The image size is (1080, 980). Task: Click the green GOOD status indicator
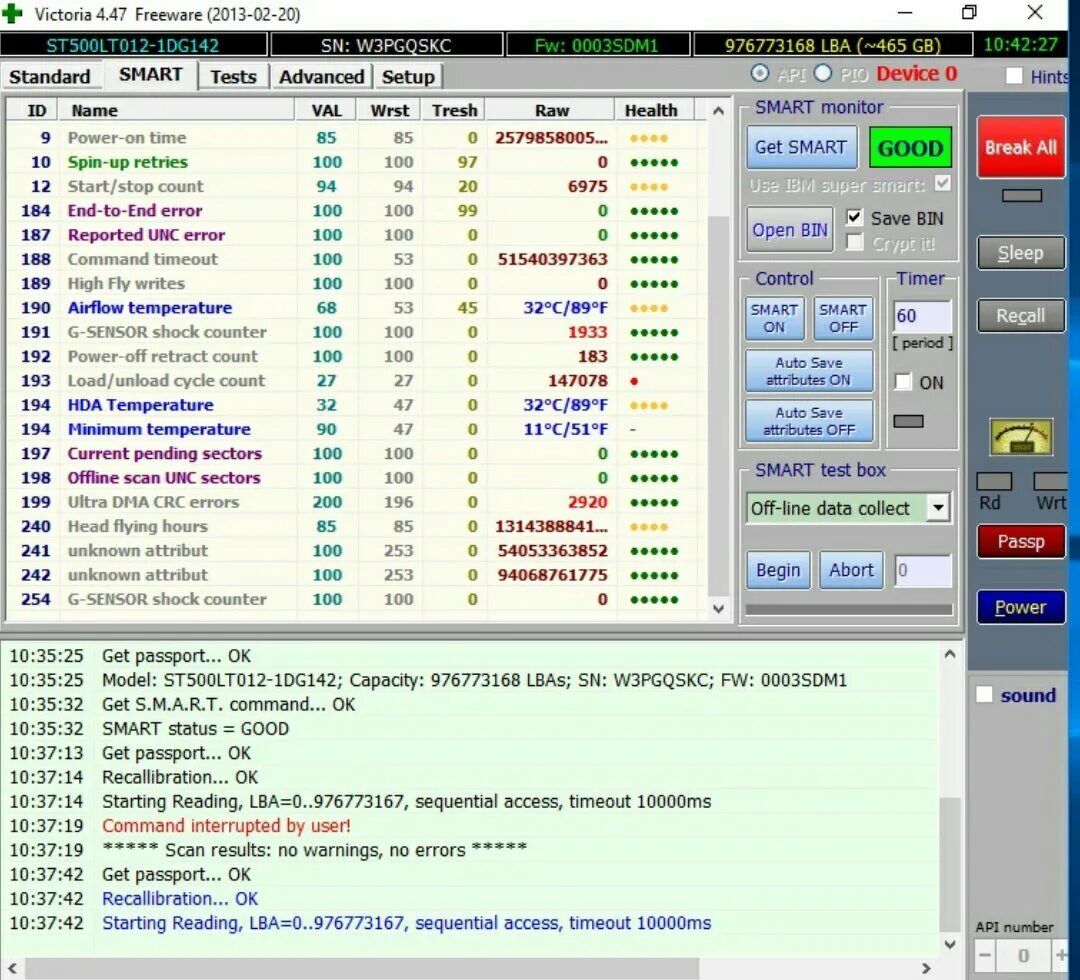910,147
